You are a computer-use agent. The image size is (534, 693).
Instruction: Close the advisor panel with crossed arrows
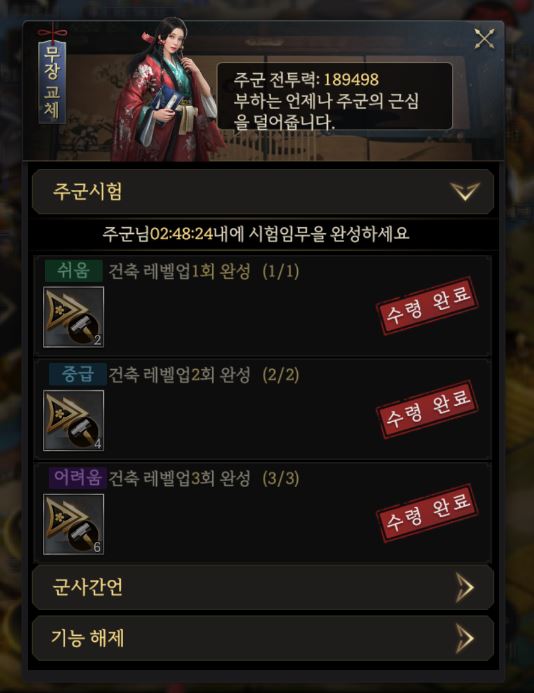point(484,38)
